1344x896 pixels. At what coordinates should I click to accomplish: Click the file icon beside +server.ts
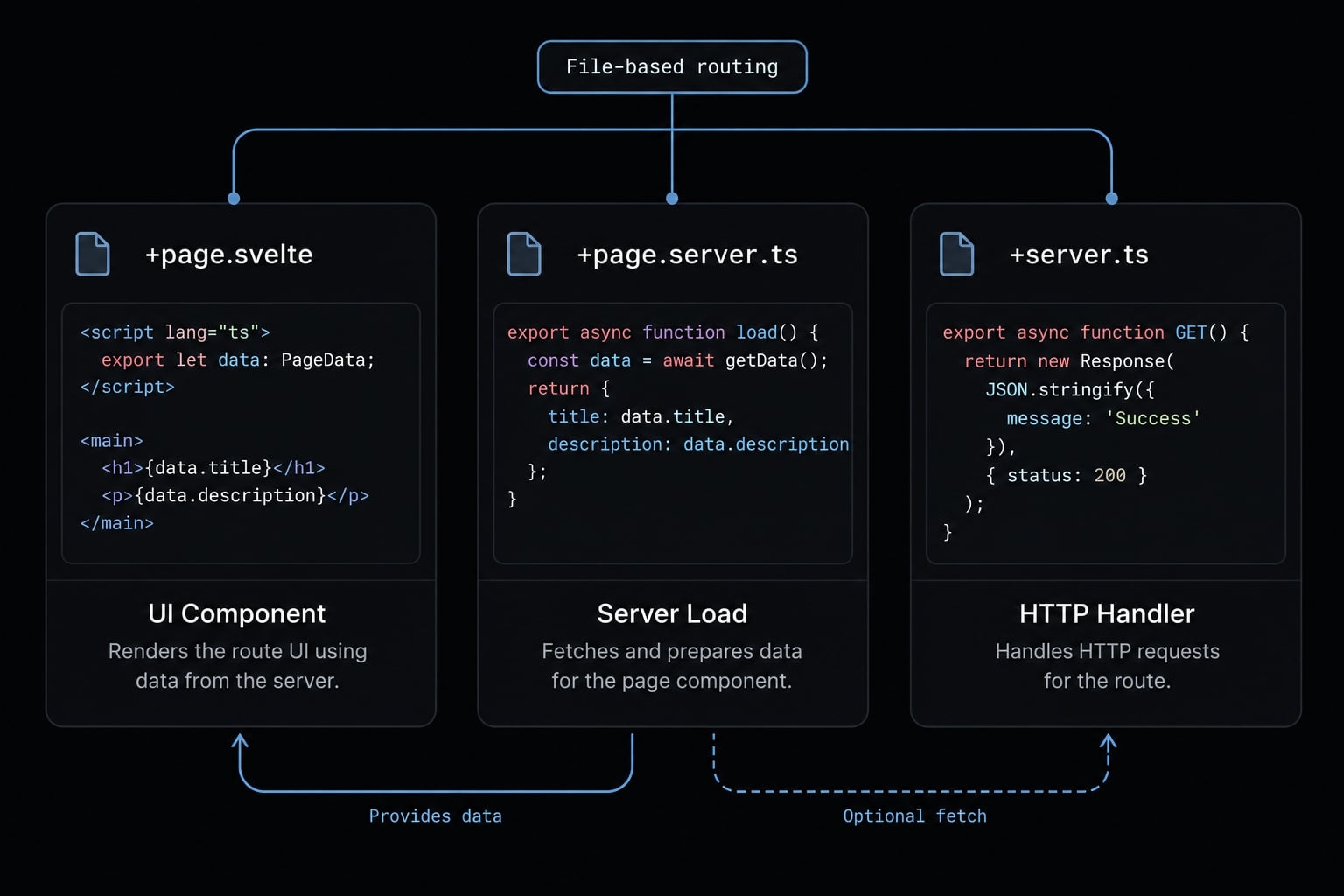(956, 255)
